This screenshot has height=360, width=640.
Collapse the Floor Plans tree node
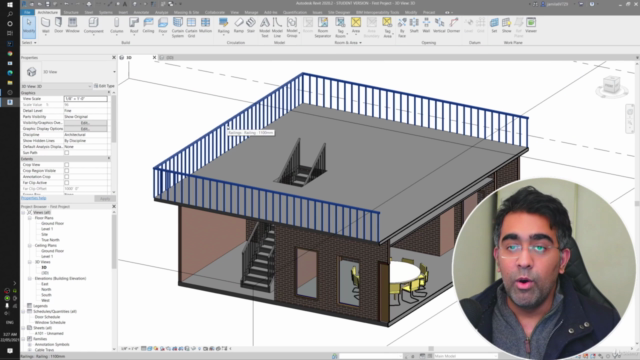(30, 218)
